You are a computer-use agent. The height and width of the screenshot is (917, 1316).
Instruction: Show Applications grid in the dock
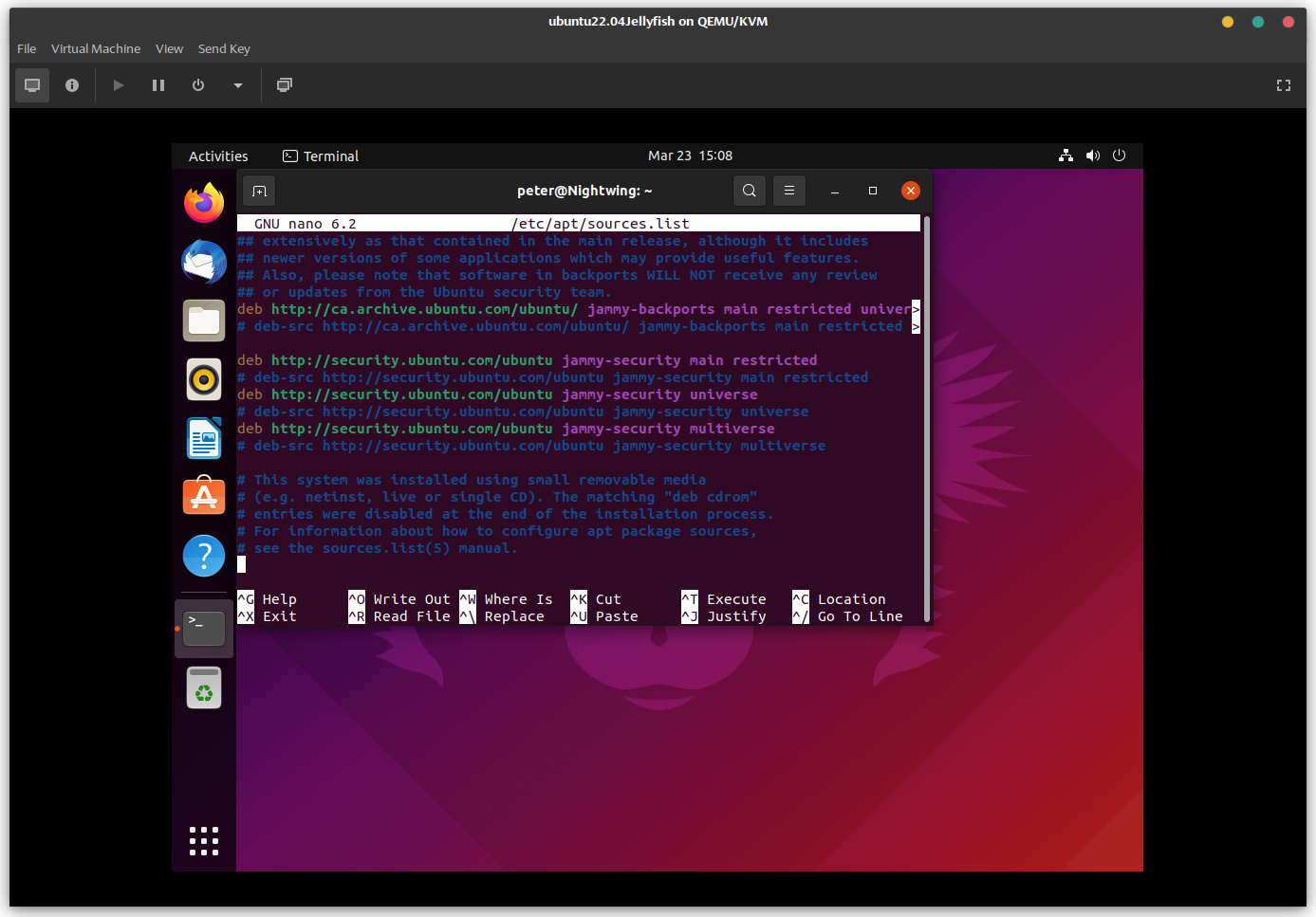tap(204, 840)
